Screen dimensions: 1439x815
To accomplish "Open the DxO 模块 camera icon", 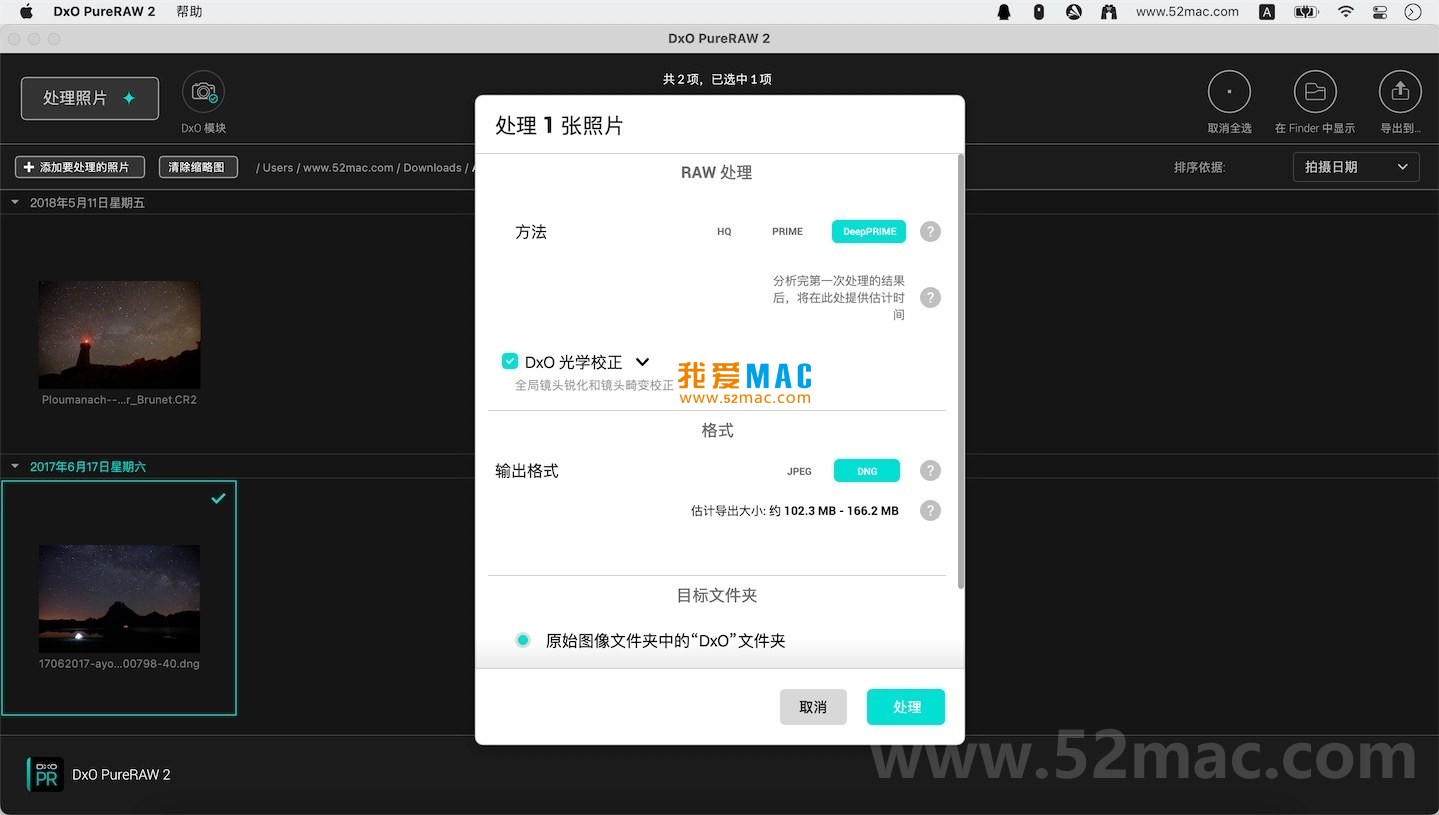I will click(x=204, y=92).
